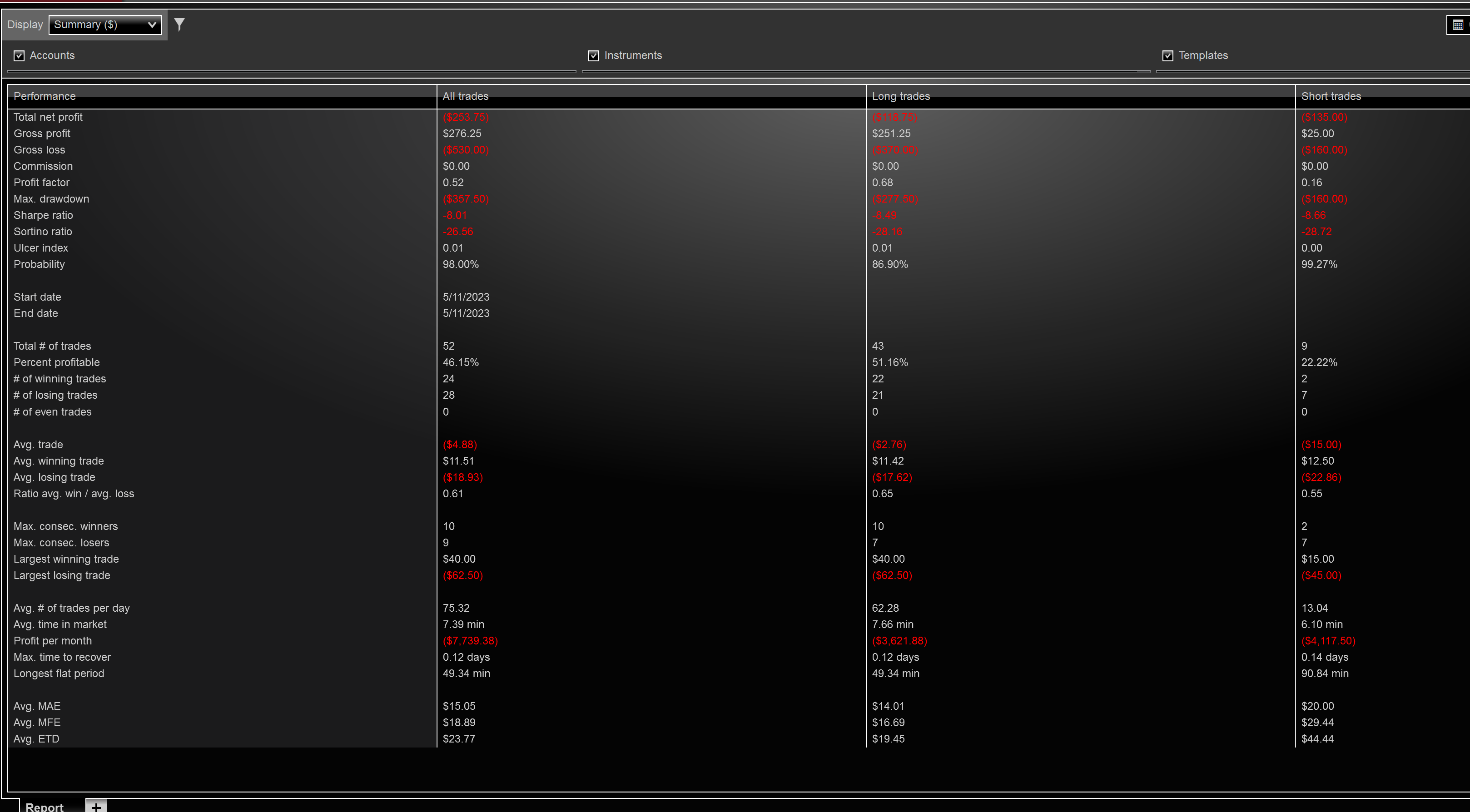Click # of even trades label
This screenshot has height=812, width=1470.
click(53, 412)
